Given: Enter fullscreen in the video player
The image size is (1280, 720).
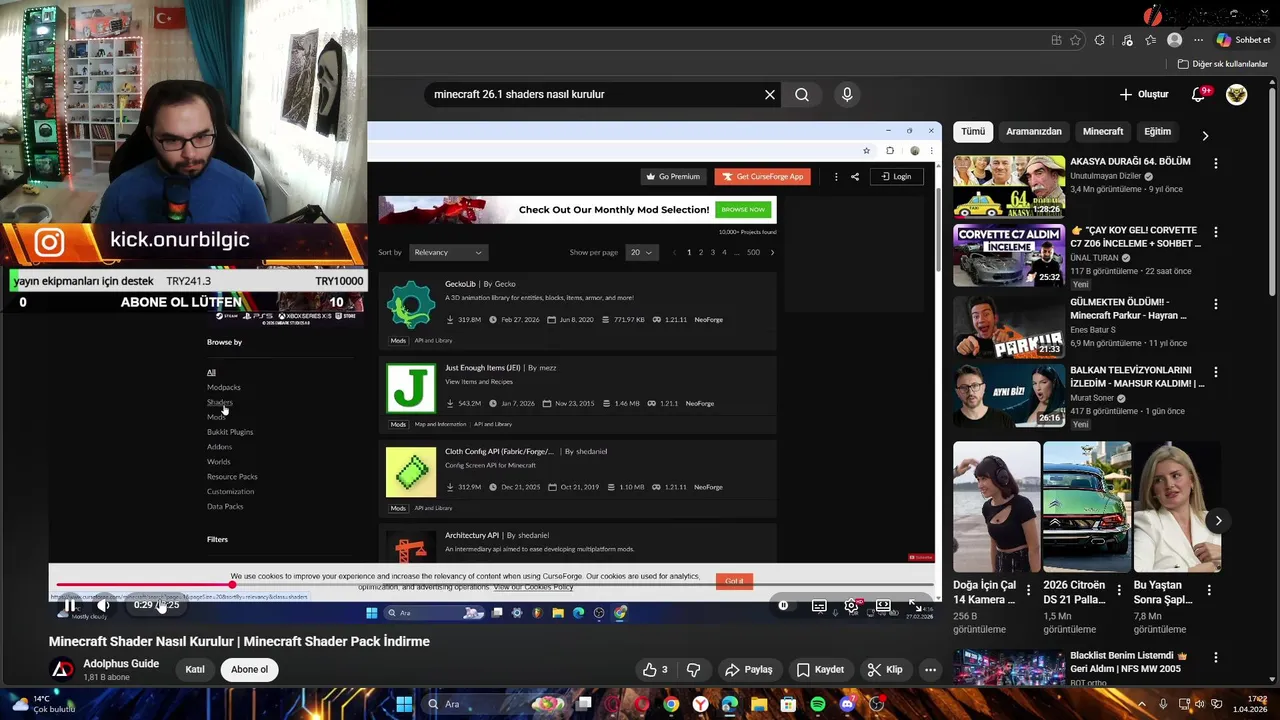Looking at the screenshot, I should point(914,605).
